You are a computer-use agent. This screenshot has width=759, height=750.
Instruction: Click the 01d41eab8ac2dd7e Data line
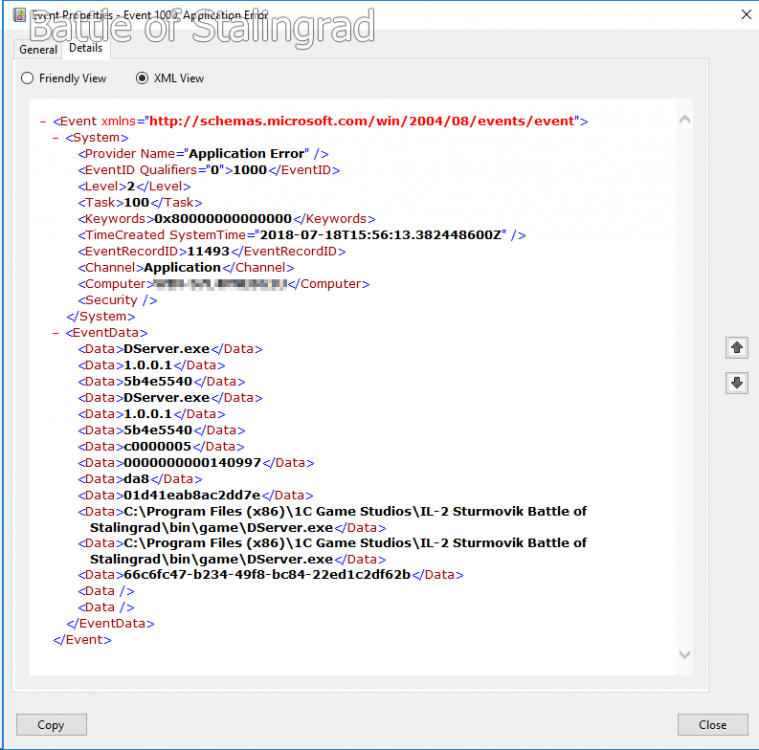(195, 495)
